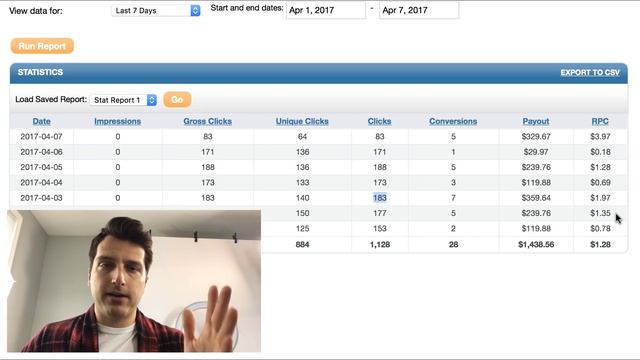
Task: Click the Clicks value 177
Action: pos(380,213)
